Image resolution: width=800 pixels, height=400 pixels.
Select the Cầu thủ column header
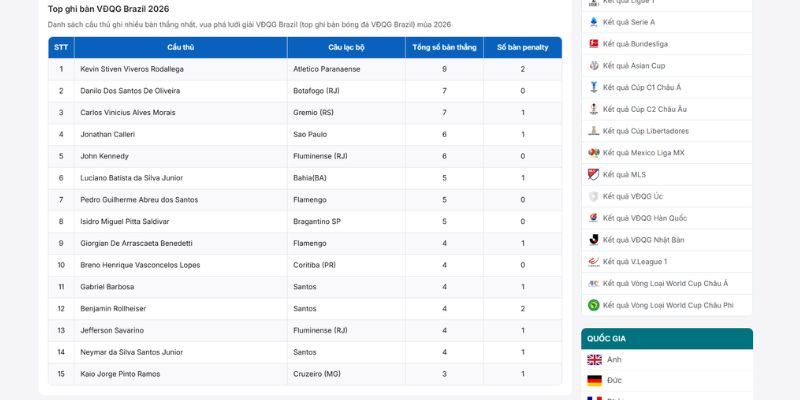pyautogui.click(x=181, y=47)
